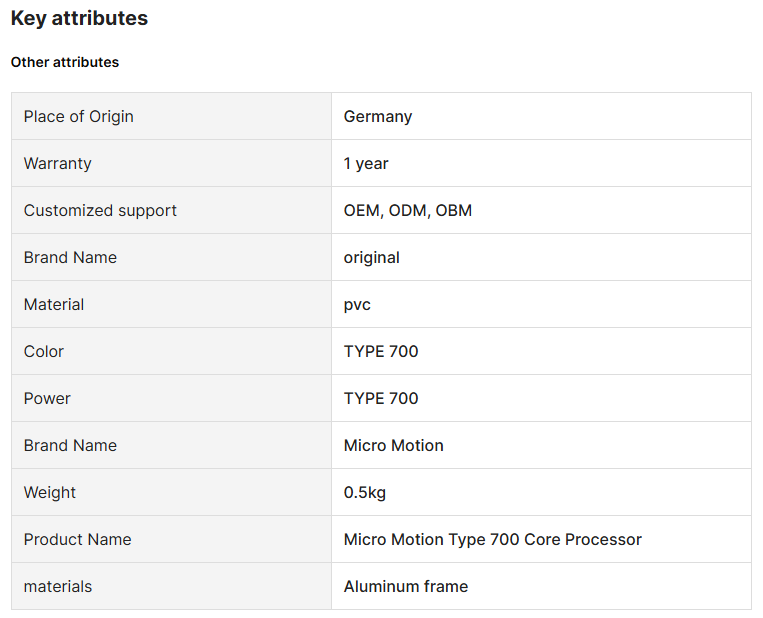Screen dimensions: 763x618
Task: Click the 'original' brand value
Action: [x=371, y=257]
